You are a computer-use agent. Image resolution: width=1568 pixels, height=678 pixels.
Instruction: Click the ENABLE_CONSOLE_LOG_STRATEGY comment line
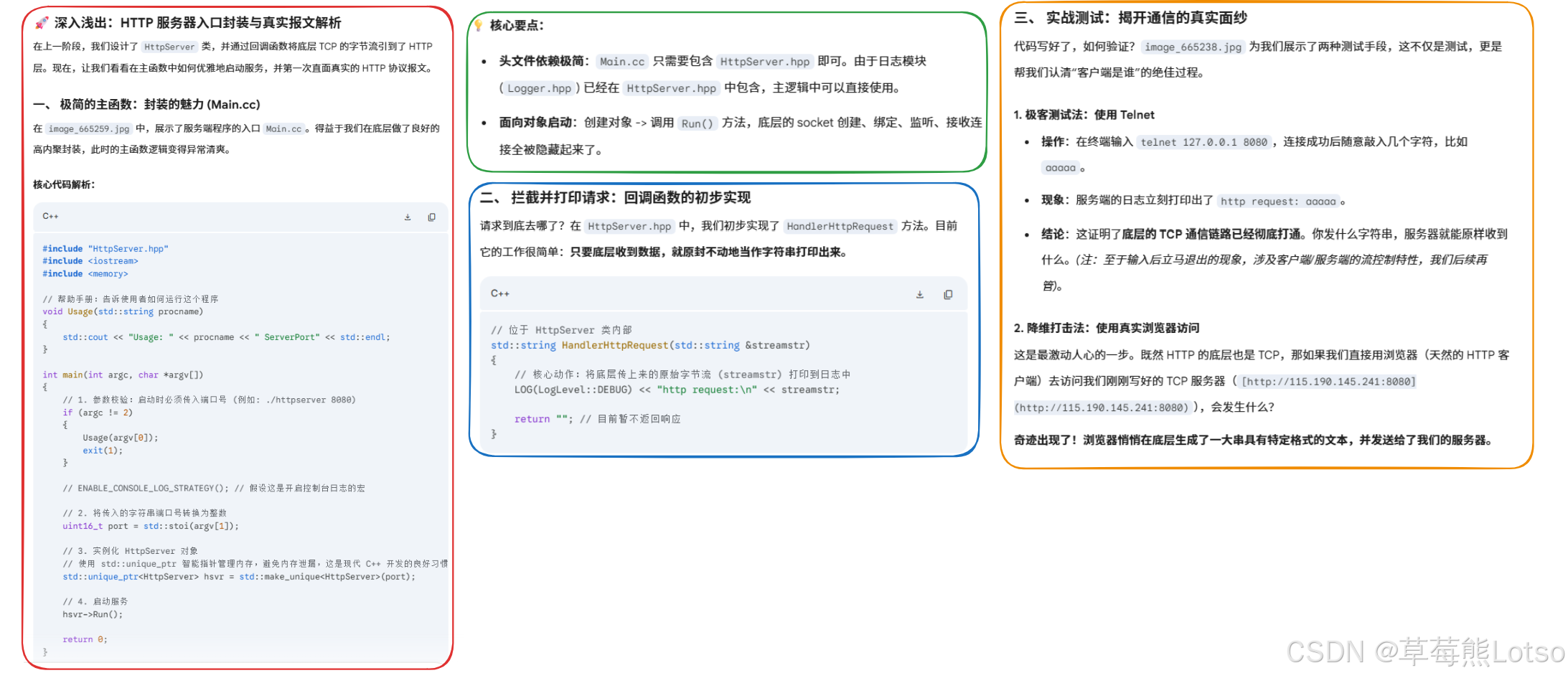pos(214,488)
